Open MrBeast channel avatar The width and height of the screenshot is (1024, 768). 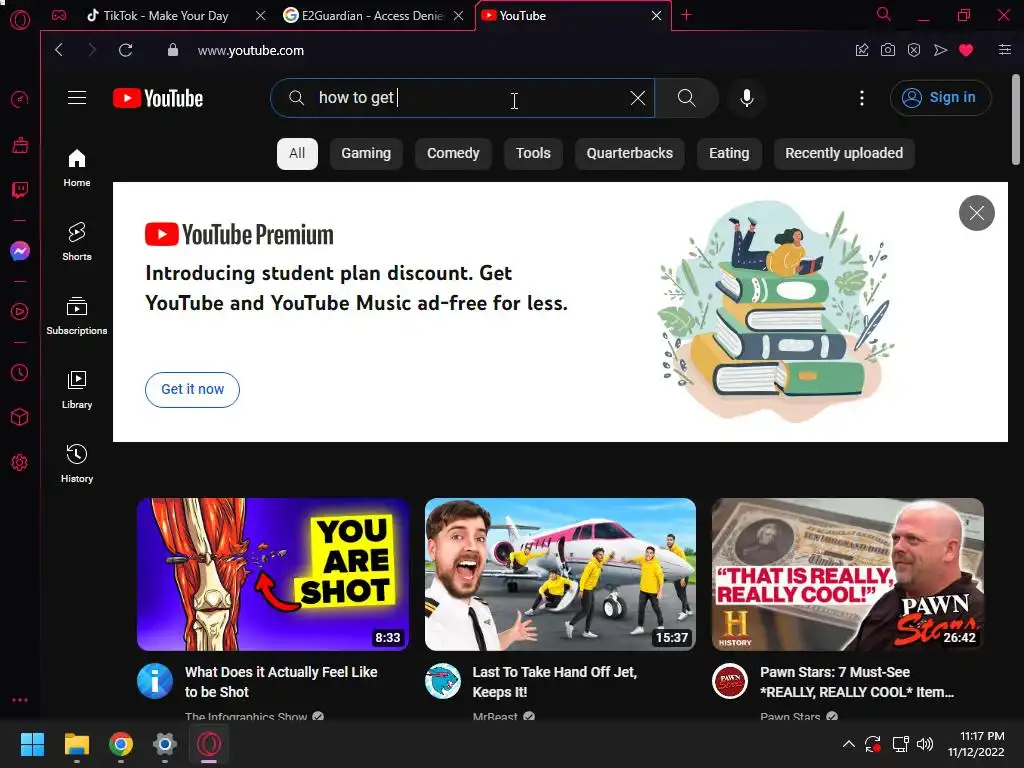click(x=443, y=681)
